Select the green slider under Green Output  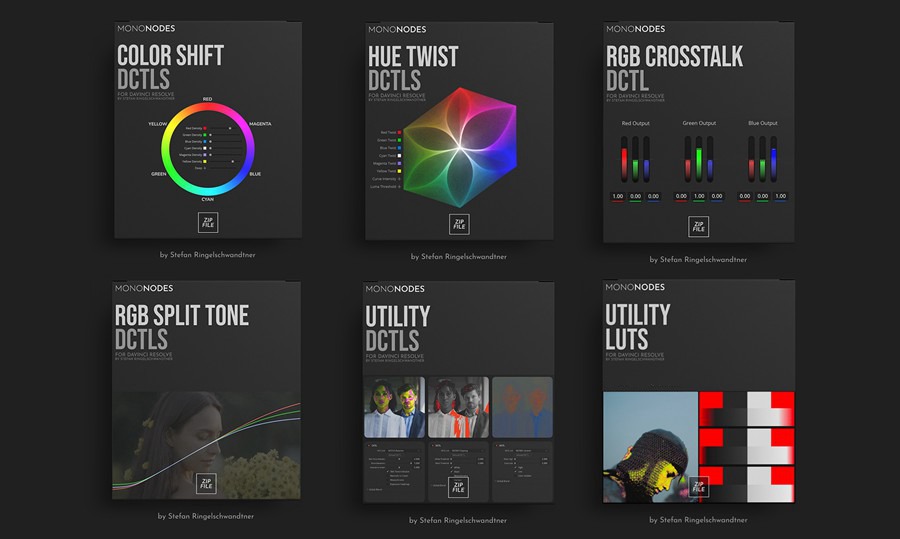(x=699, y=160)
